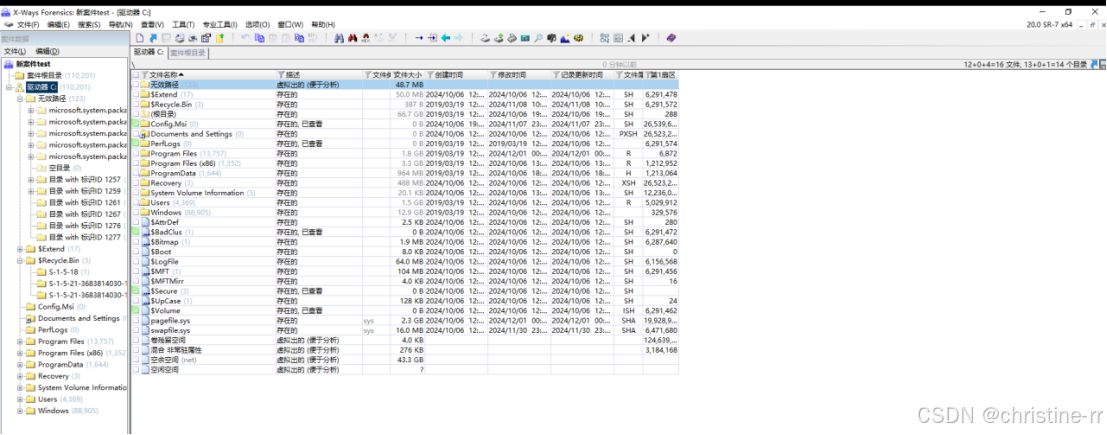Open the 帮助(H) menu

point(321,25)
